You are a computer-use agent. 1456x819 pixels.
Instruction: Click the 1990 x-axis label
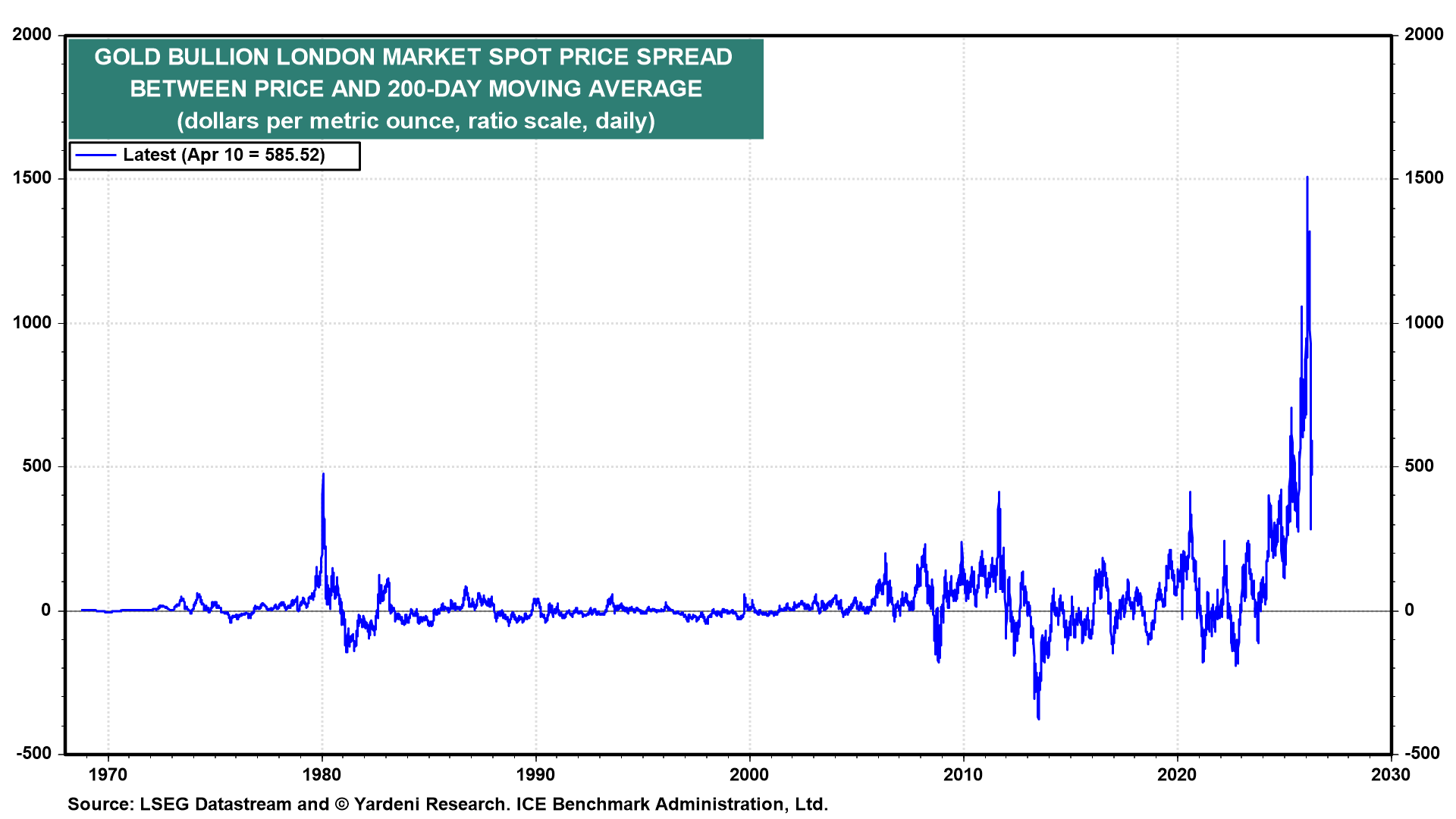[535, 774]
